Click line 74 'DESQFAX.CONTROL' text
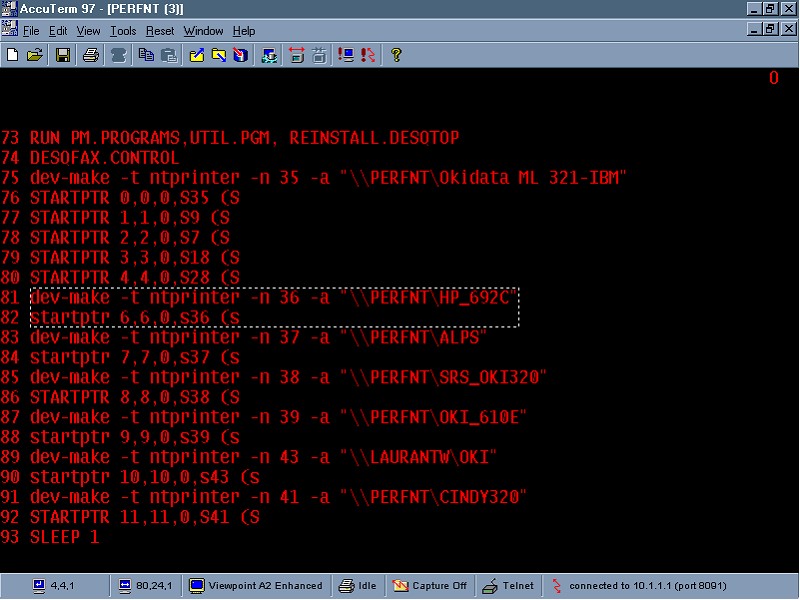Image resolution: width=800 pixels, height=600 pixels. coord(104,158)
